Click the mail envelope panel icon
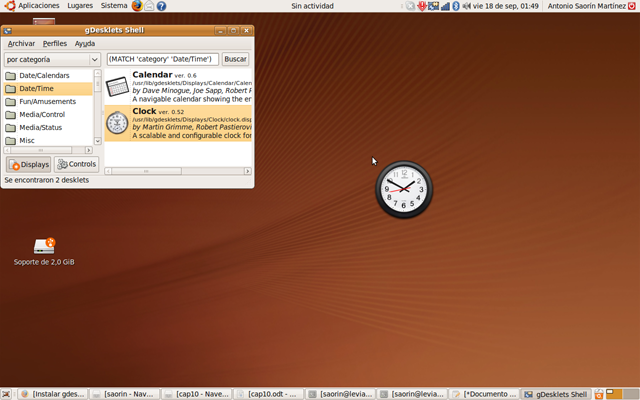640x400 pixels. (x=149, y=6)
